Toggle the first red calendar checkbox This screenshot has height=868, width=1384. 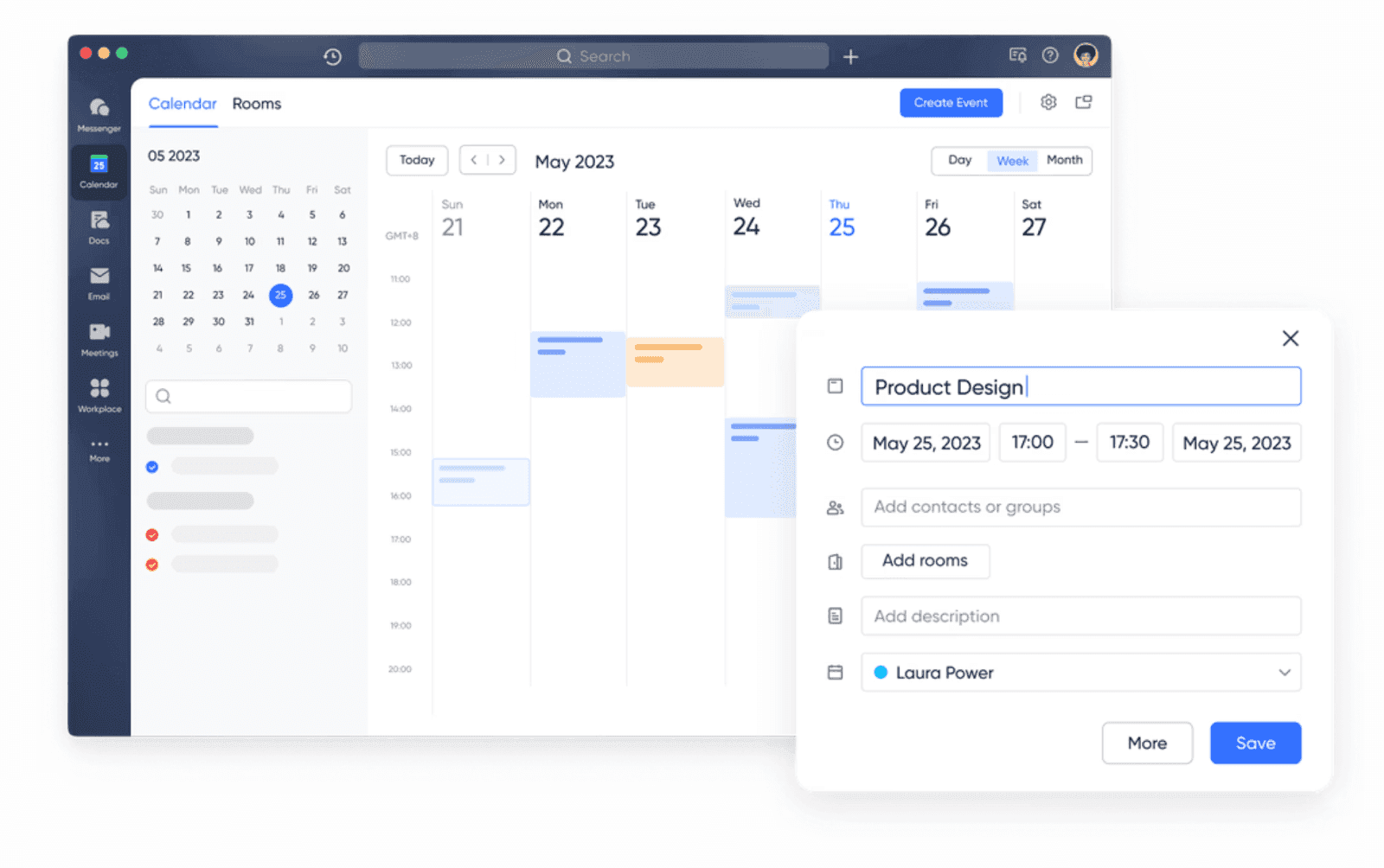click(x=152, y=534)
